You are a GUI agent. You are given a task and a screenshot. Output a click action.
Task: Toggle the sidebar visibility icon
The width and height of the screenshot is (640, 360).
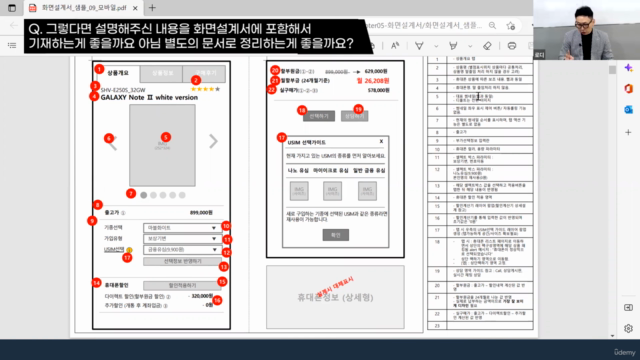coord(628,307)
